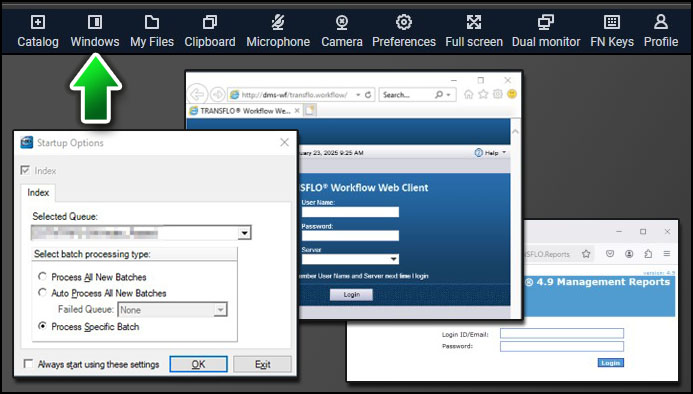The width and height of the screenshot is (693, 394).
Task: Expand the address bar dropdown arrow
Action: 358,95
